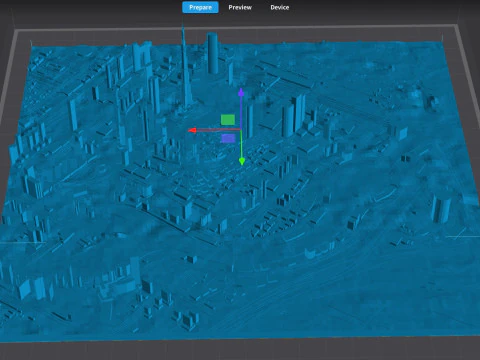Click the blue Z-axis arrow head

241,92
